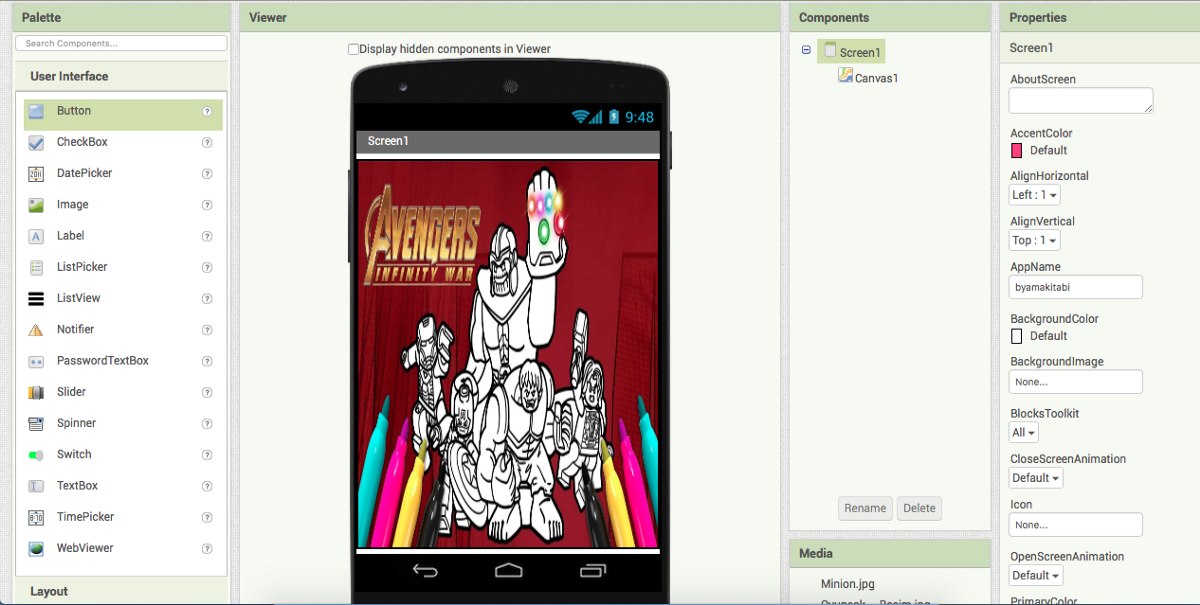
Task: Open help for ListView component
Action: coord(207,299)
